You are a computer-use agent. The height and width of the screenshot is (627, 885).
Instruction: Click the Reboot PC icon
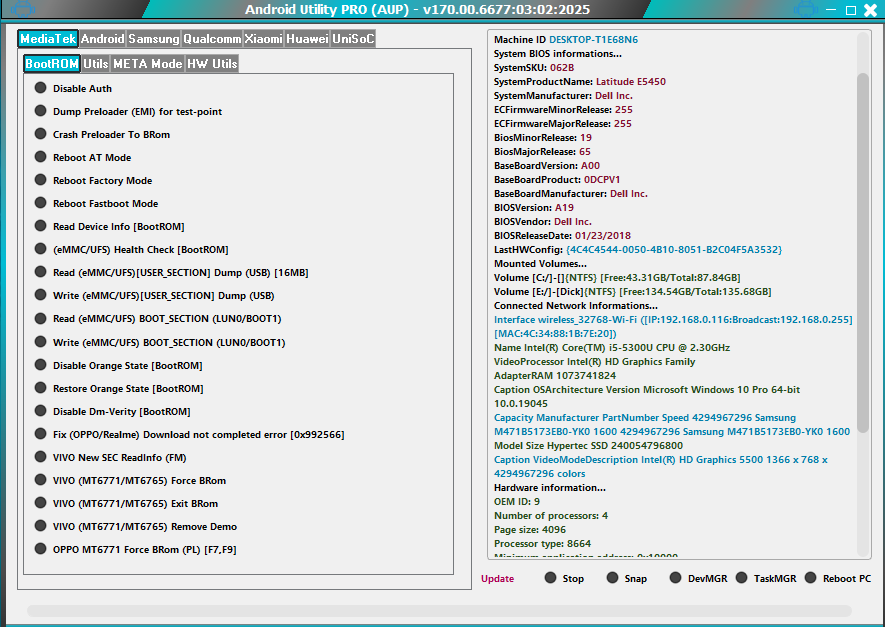coord(808,577)
